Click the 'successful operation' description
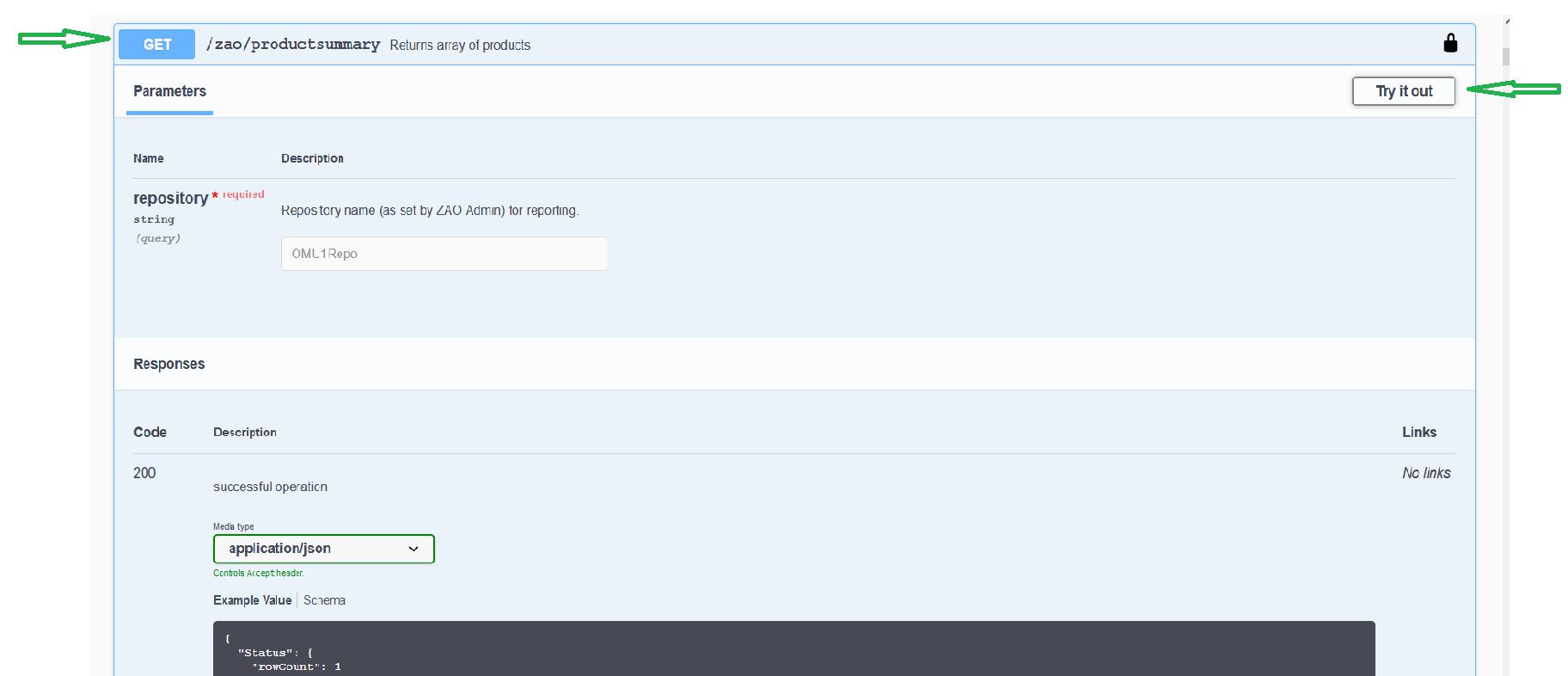Image resolution: width=1568 pixels, height=676 pixels. 270,487
